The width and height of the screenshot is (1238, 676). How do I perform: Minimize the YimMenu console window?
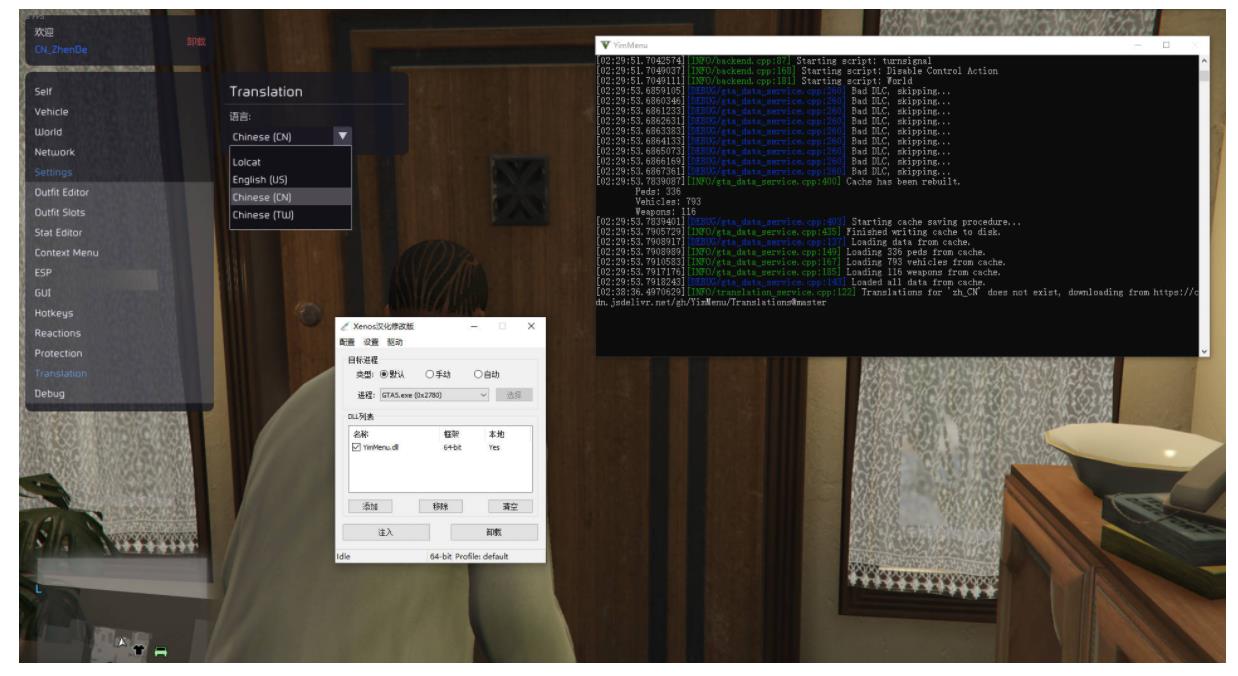click(x=1138, y=45)
